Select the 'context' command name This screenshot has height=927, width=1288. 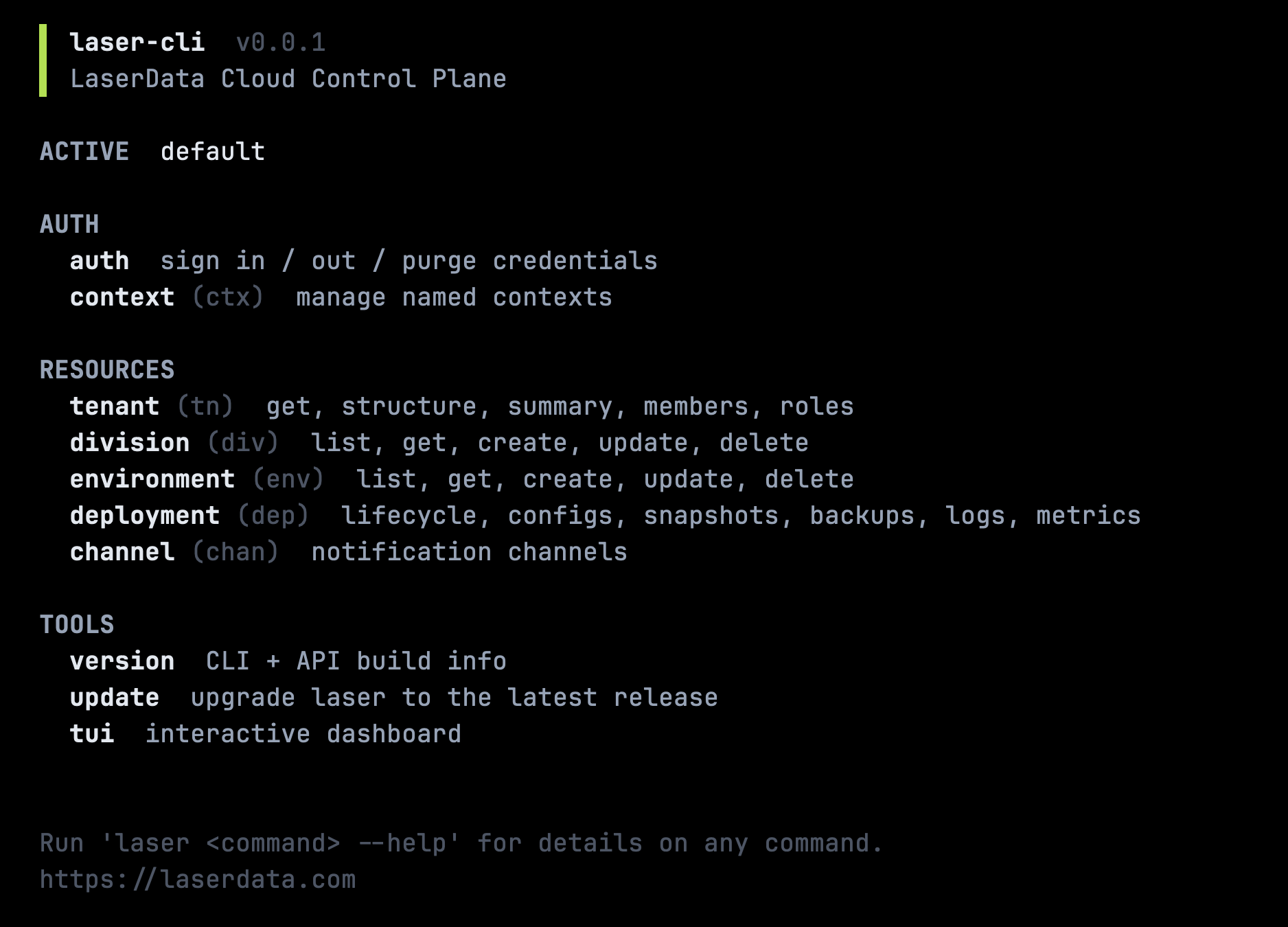pyautogui.click(x=122, y=297)
